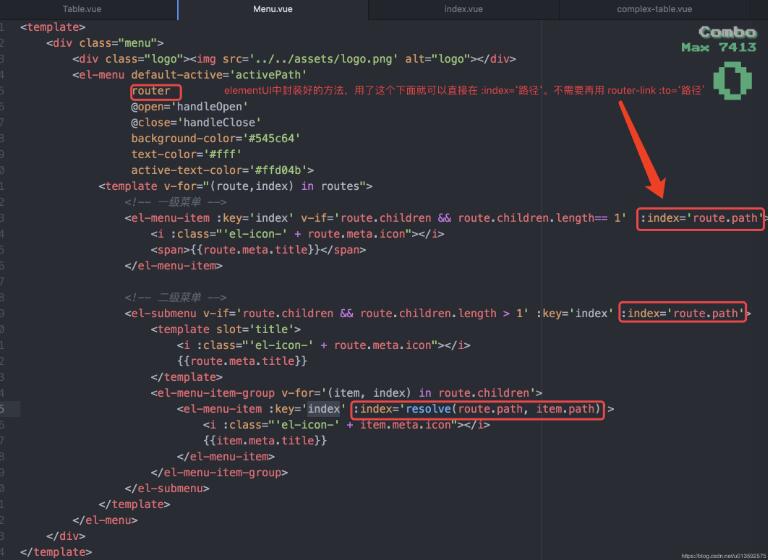
Task: Click the @close='handleClose' attribute line
Action: tap(196, 122)
